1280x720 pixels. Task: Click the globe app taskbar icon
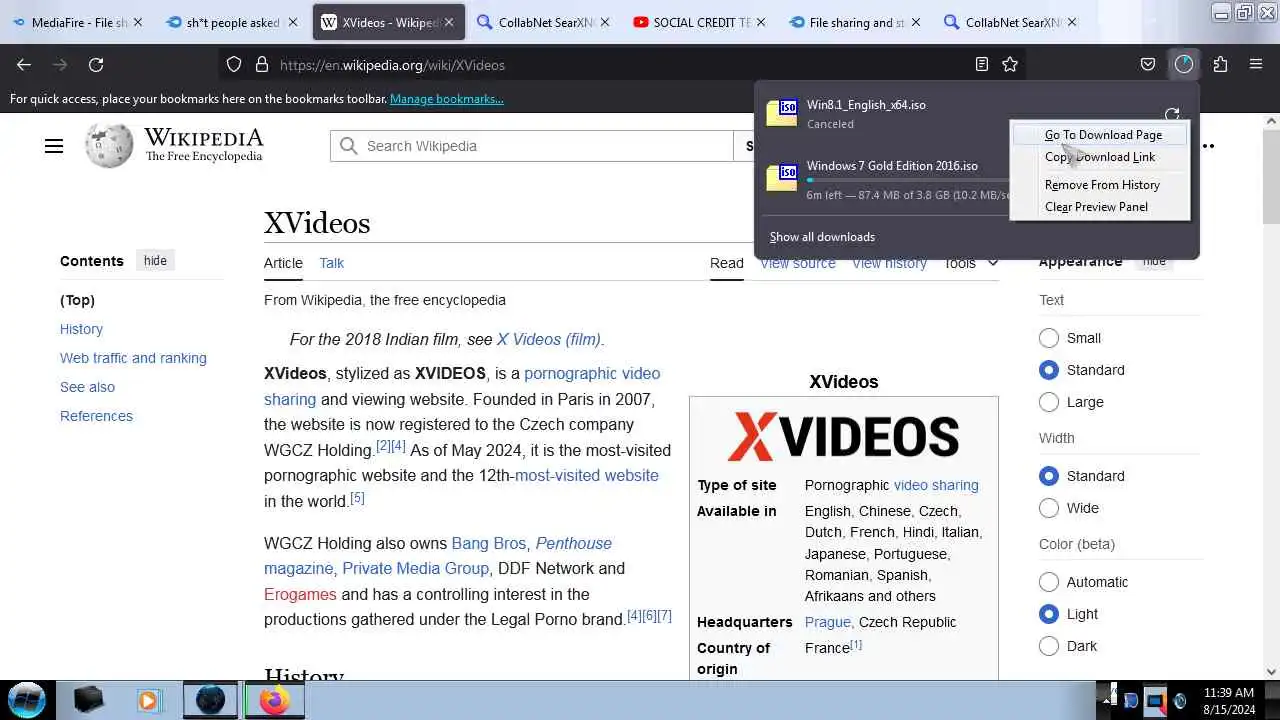(210, 700)
